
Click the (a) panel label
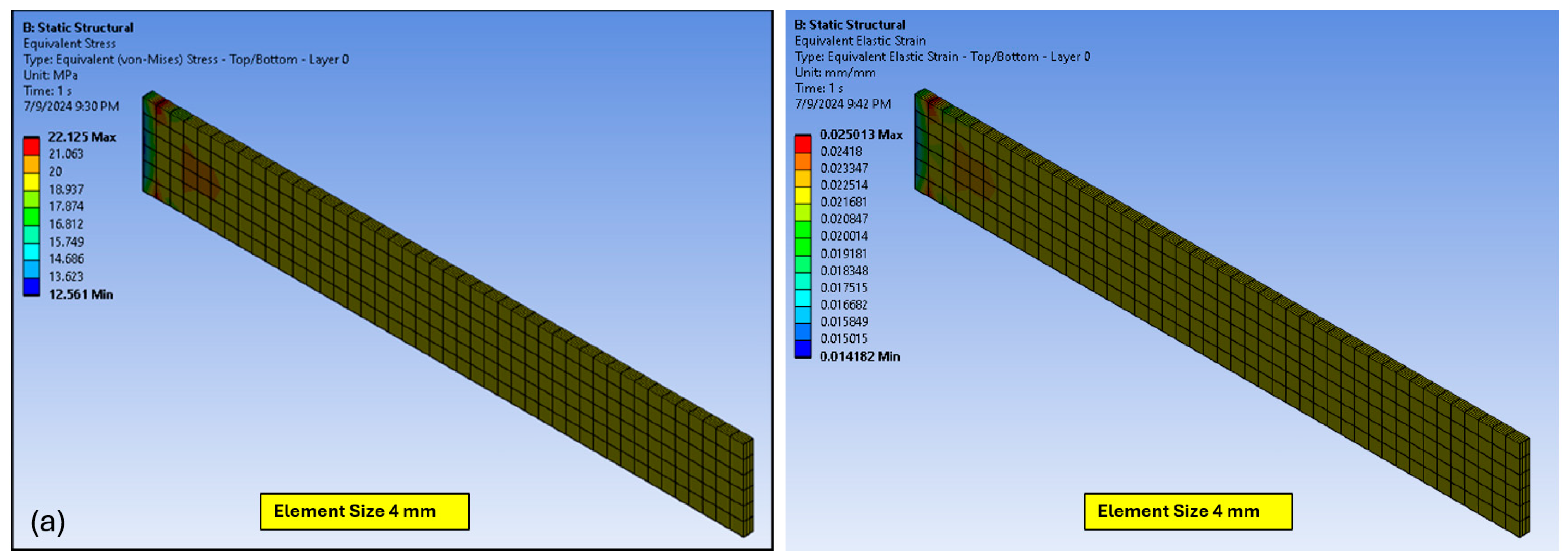point(47,521)
